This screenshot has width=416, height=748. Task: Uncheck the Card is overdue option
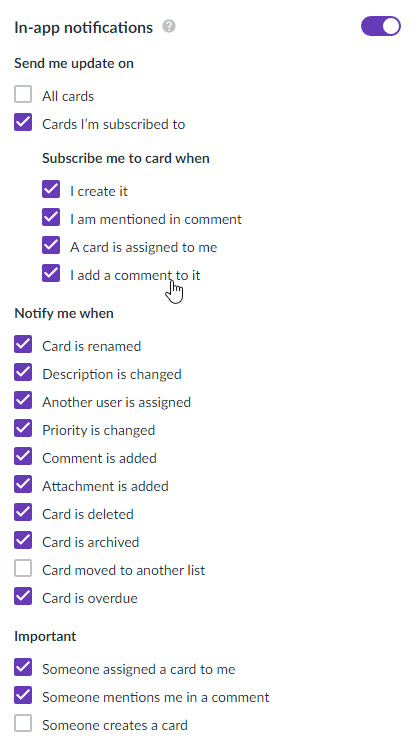point(23,597)
